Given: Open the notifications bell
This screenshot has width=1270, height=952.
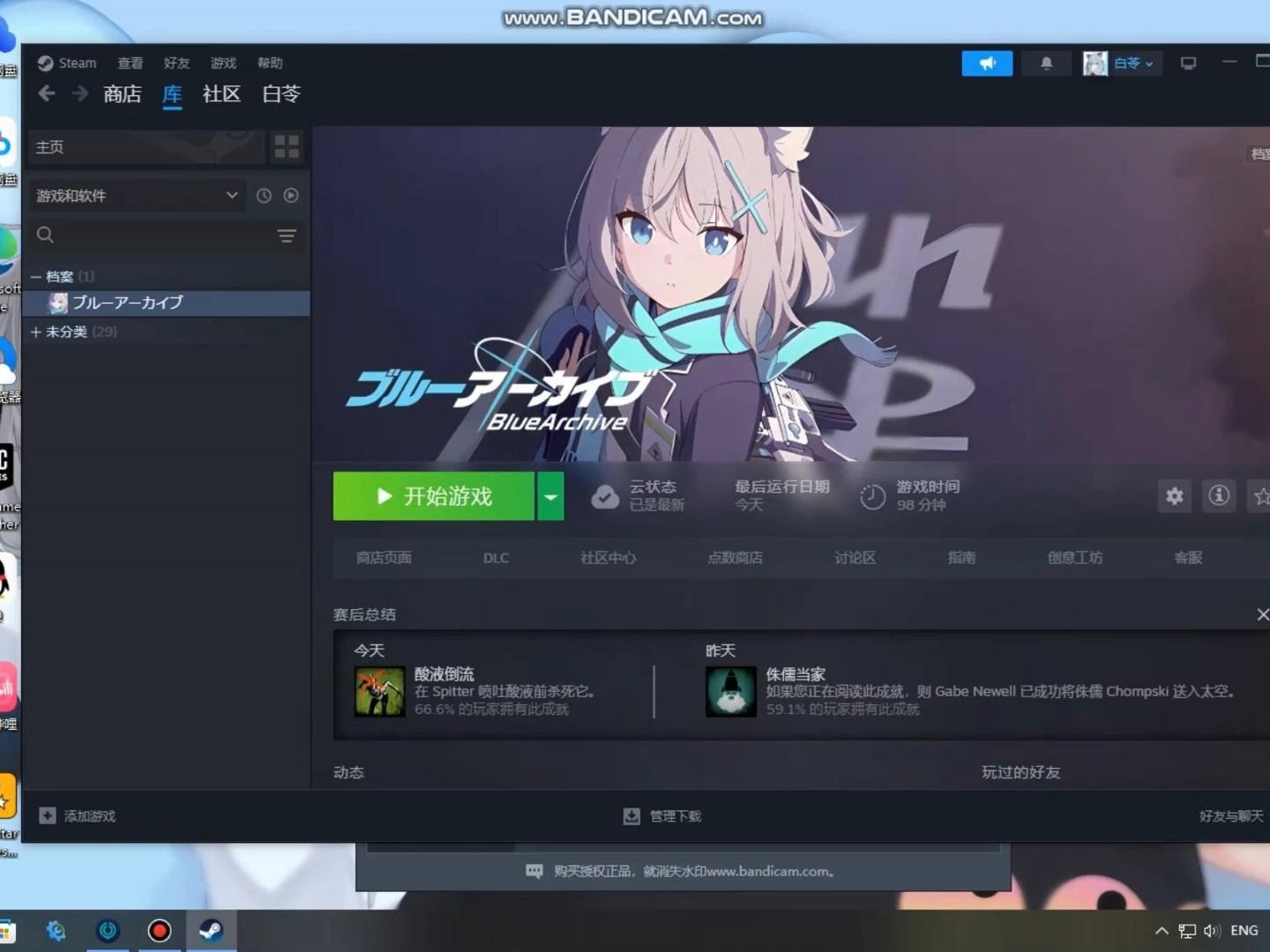Looking at the screenshot, I should click(x=1046, y=63).
